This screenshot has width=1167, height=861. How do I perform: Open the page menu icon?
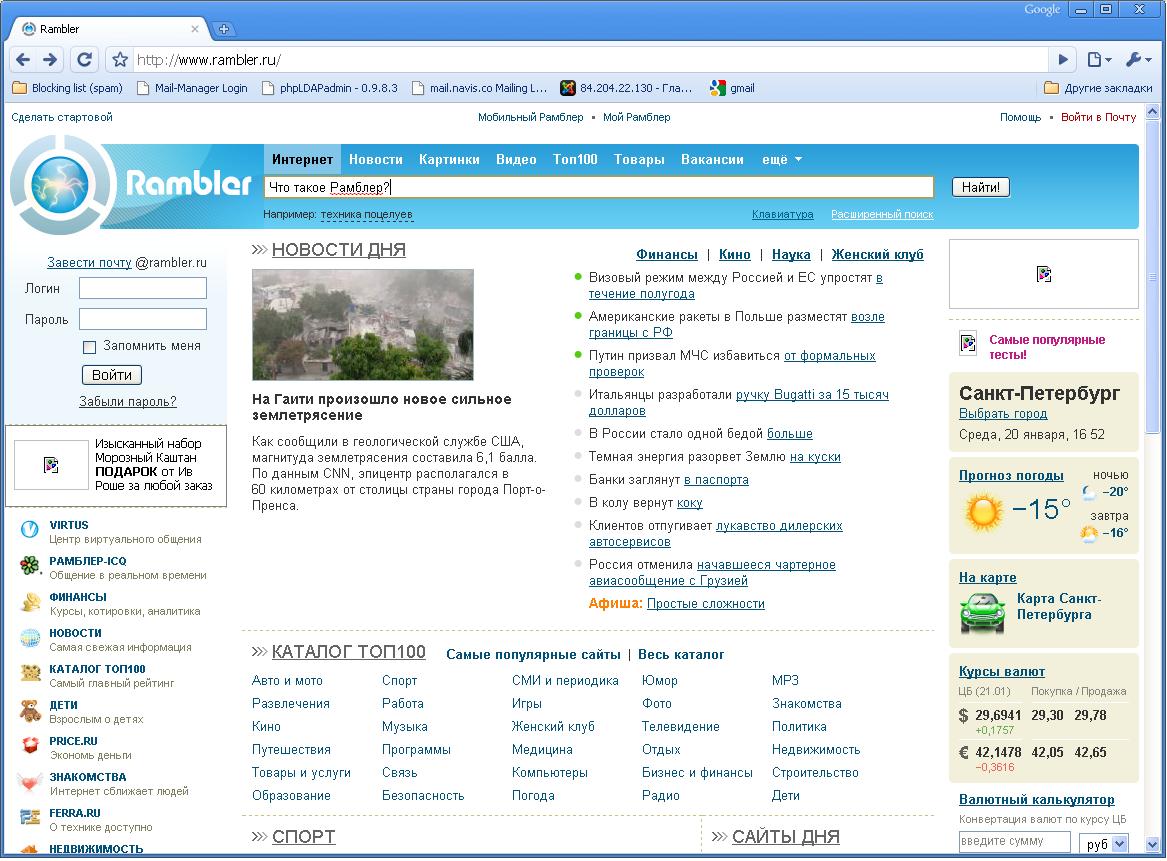click(x=1099, y=60)
